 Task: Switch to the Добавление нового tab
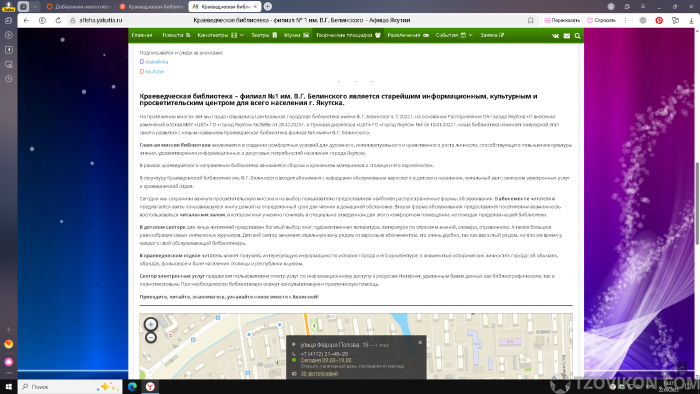click(79, 7)
